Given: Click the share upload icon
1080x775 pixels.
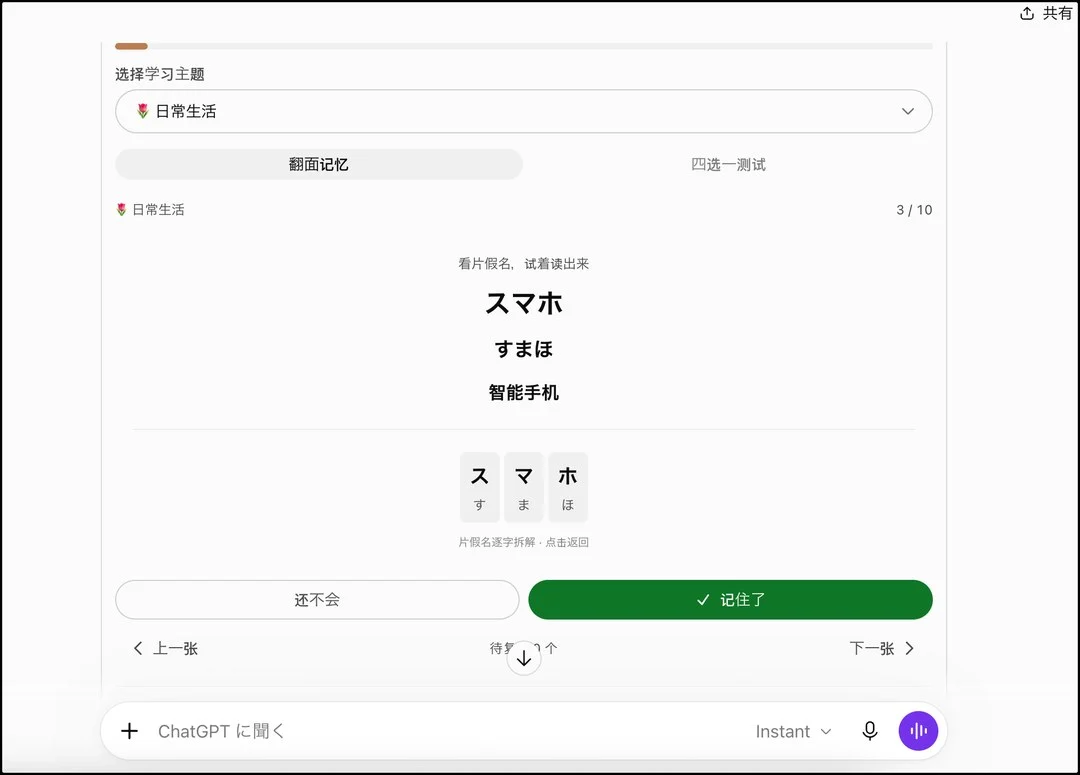Looking at the screenshot, I should 1027,13.
